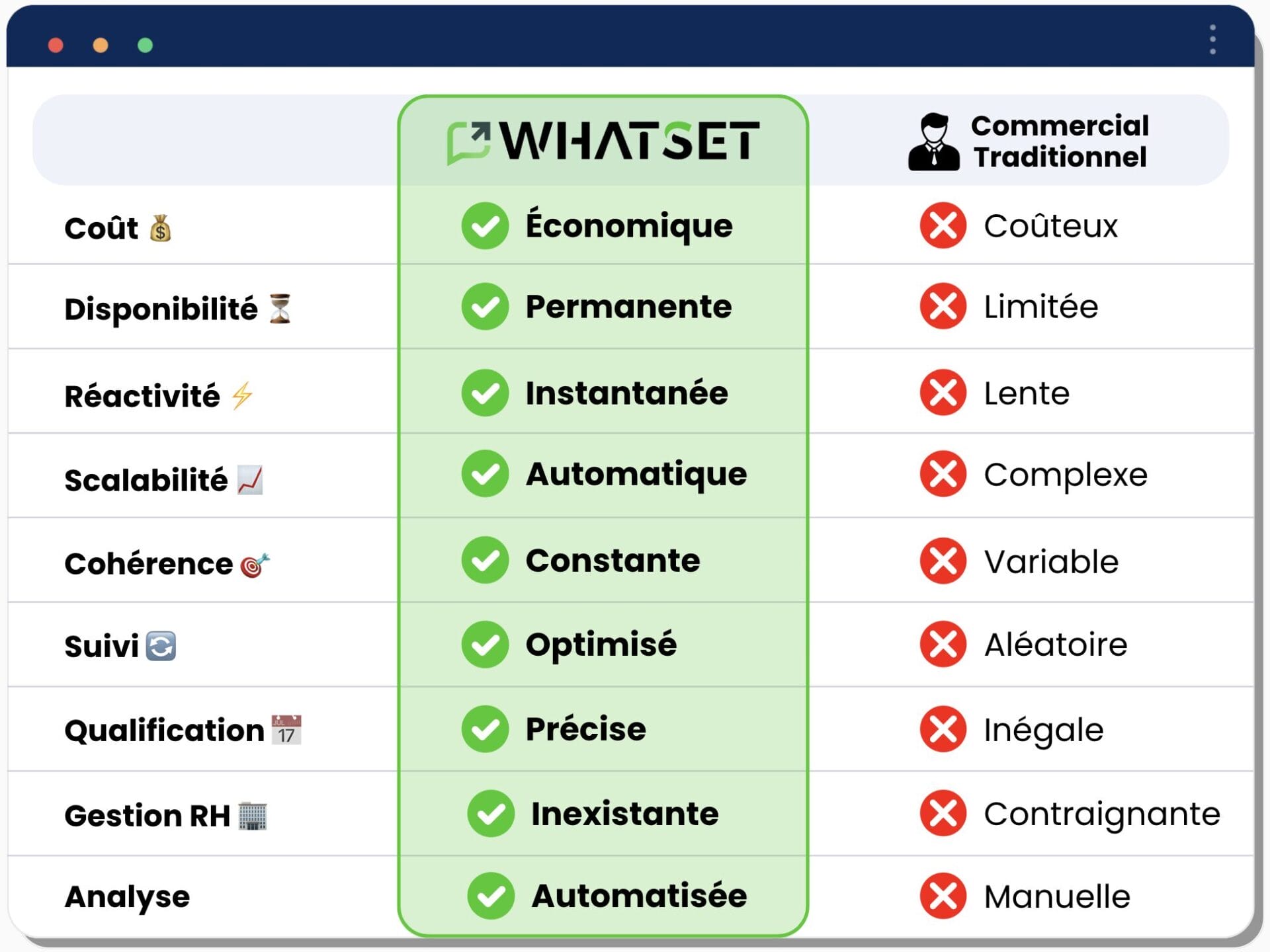Image resolution: width=1270 pixels, height=952 pixels.
Task: Click the Analyse row label
Action: [127, 897]
